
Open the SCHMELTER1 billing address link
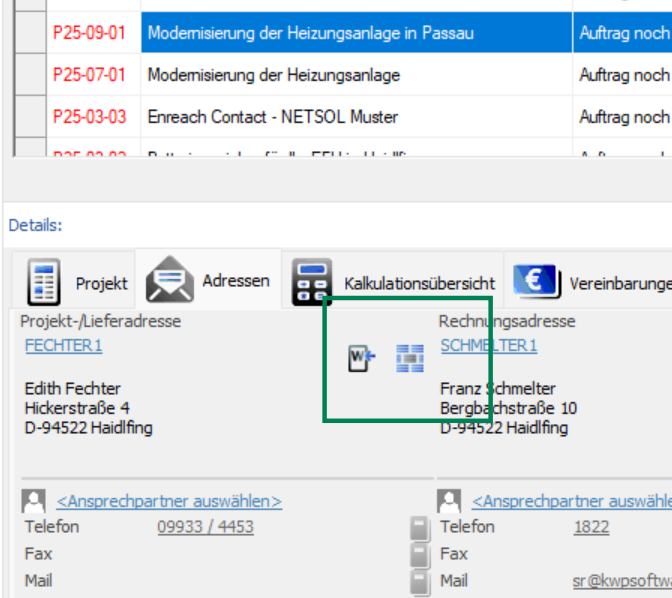(488, 345)
